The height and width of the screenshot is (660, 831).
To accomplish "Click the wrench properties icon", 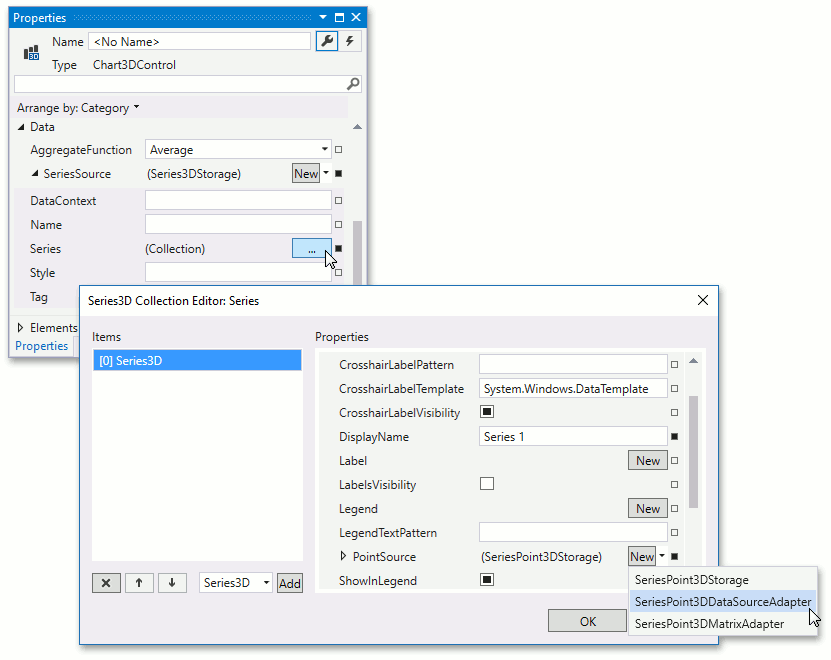I will (x=327, y=41).
